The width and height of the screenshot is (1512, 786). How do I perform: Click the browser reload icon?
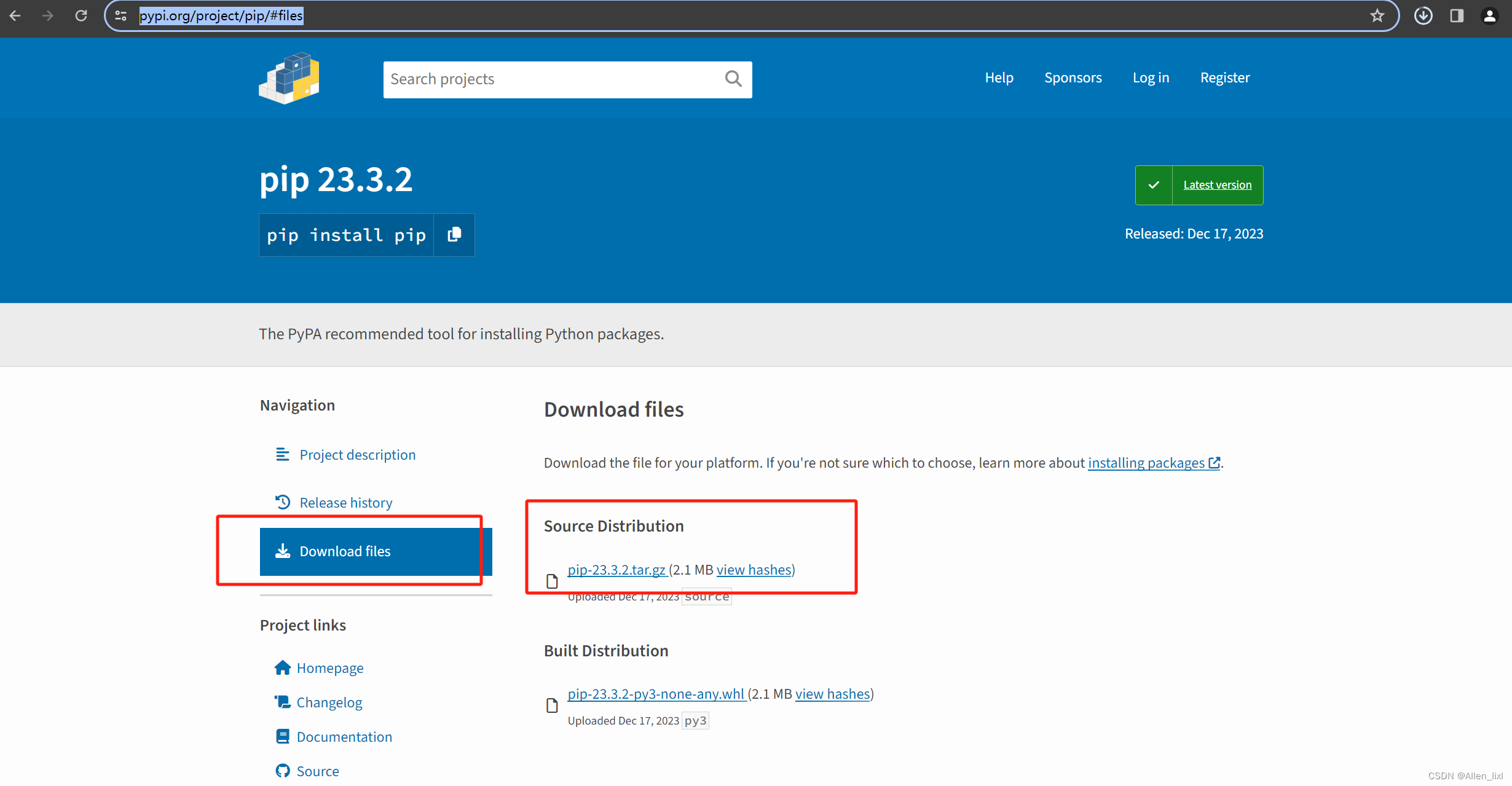tap(81, 15)
